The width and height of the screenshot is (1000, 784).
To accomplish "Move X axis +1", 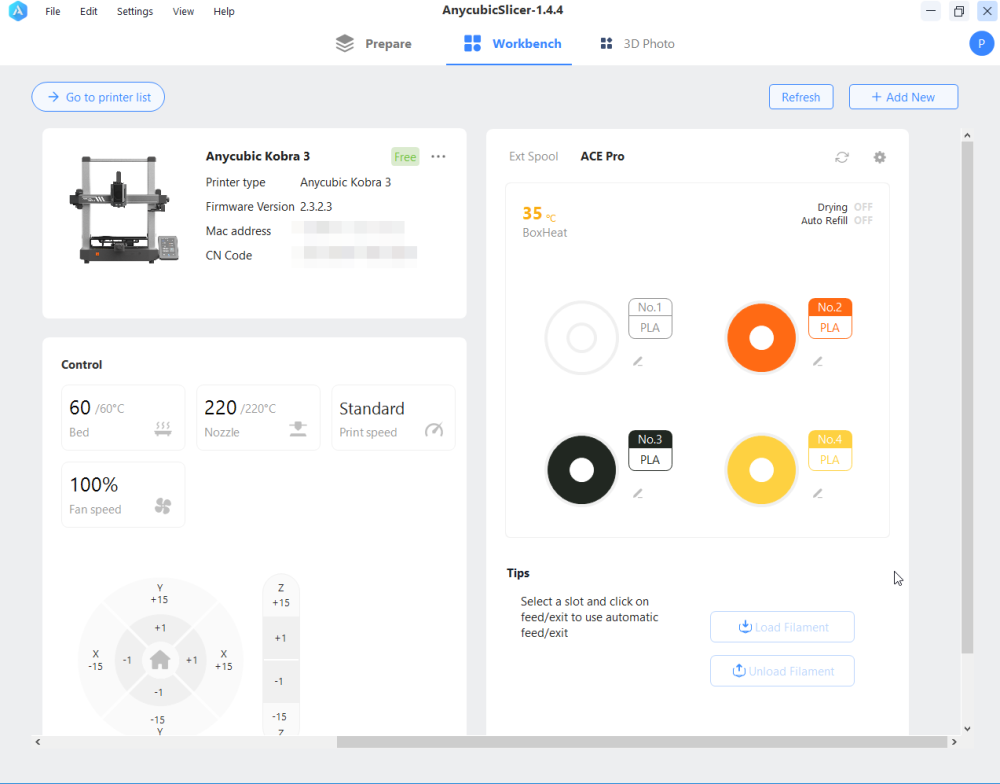I will coord(192,660).
